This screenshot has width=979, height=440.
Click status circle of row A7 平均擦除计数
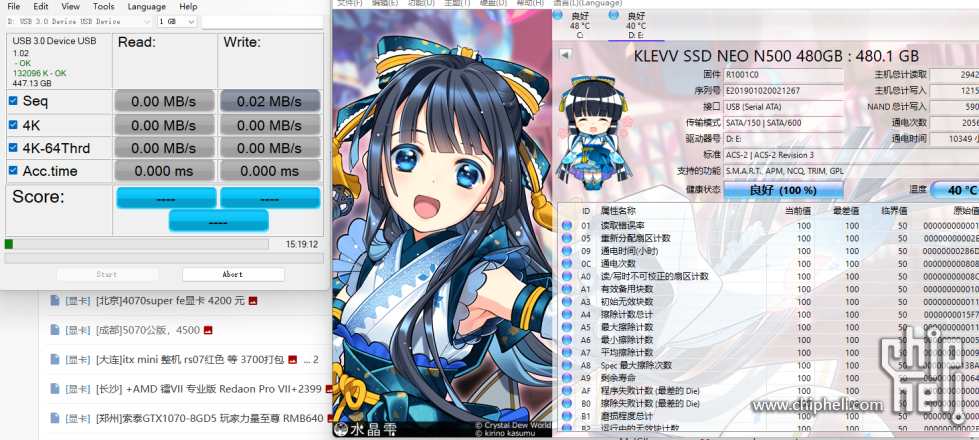pyautogui.click(x=567, y=353)
